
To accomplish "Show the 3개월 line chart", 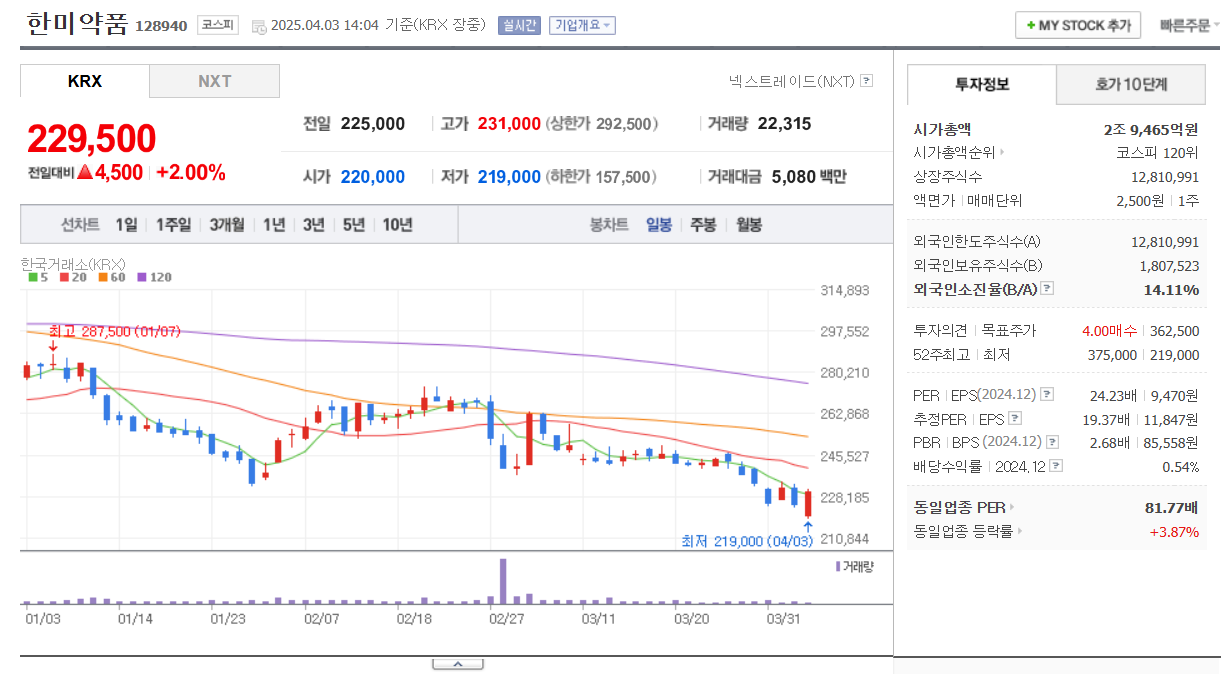I will [227, 224].
